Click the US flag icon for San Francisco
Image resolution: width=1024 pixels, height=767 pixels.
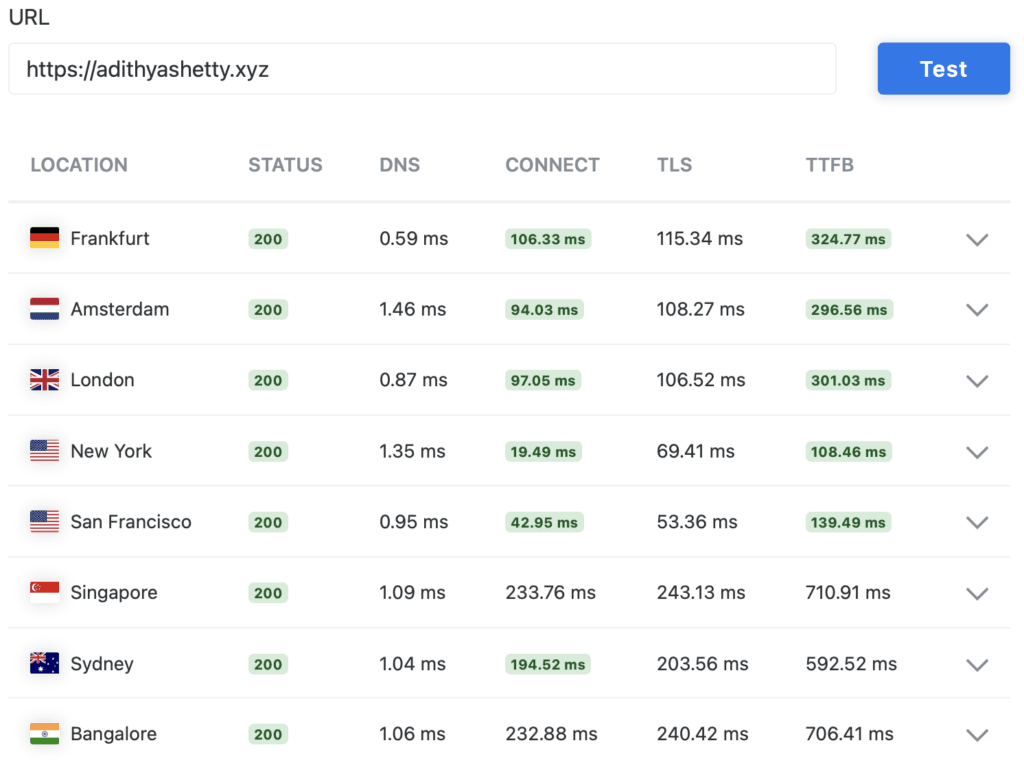(44, 521)
